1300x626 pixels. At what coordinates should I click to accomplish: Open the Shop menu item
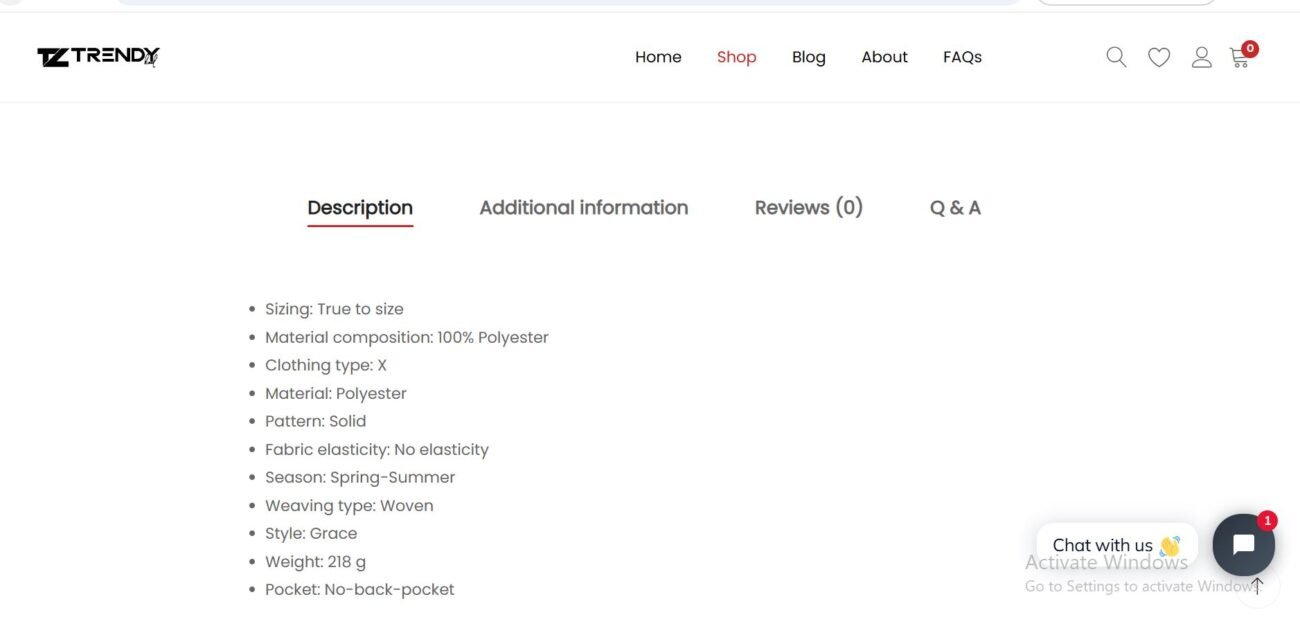(x=736, y=57)
